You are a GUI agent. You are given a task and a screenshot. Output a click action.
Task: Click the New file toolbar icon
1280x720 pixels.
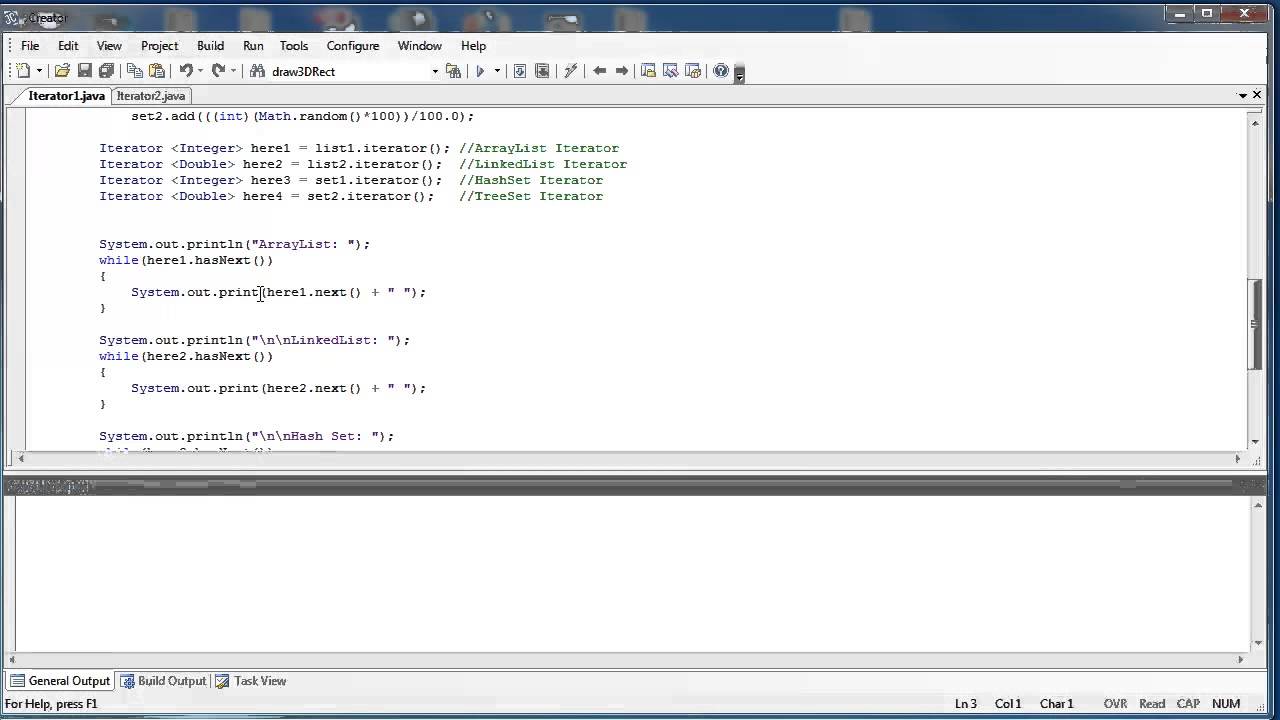pyautogui.click(x=22, y=71)
